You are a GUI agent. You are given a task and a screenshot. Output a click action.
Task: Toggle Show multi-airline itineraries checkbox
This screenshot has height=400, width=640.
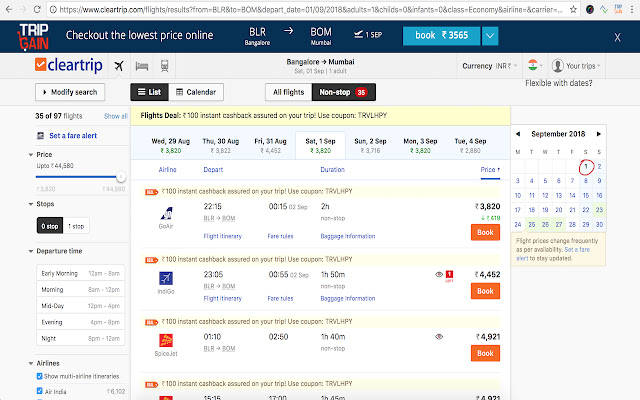(40, 376)
